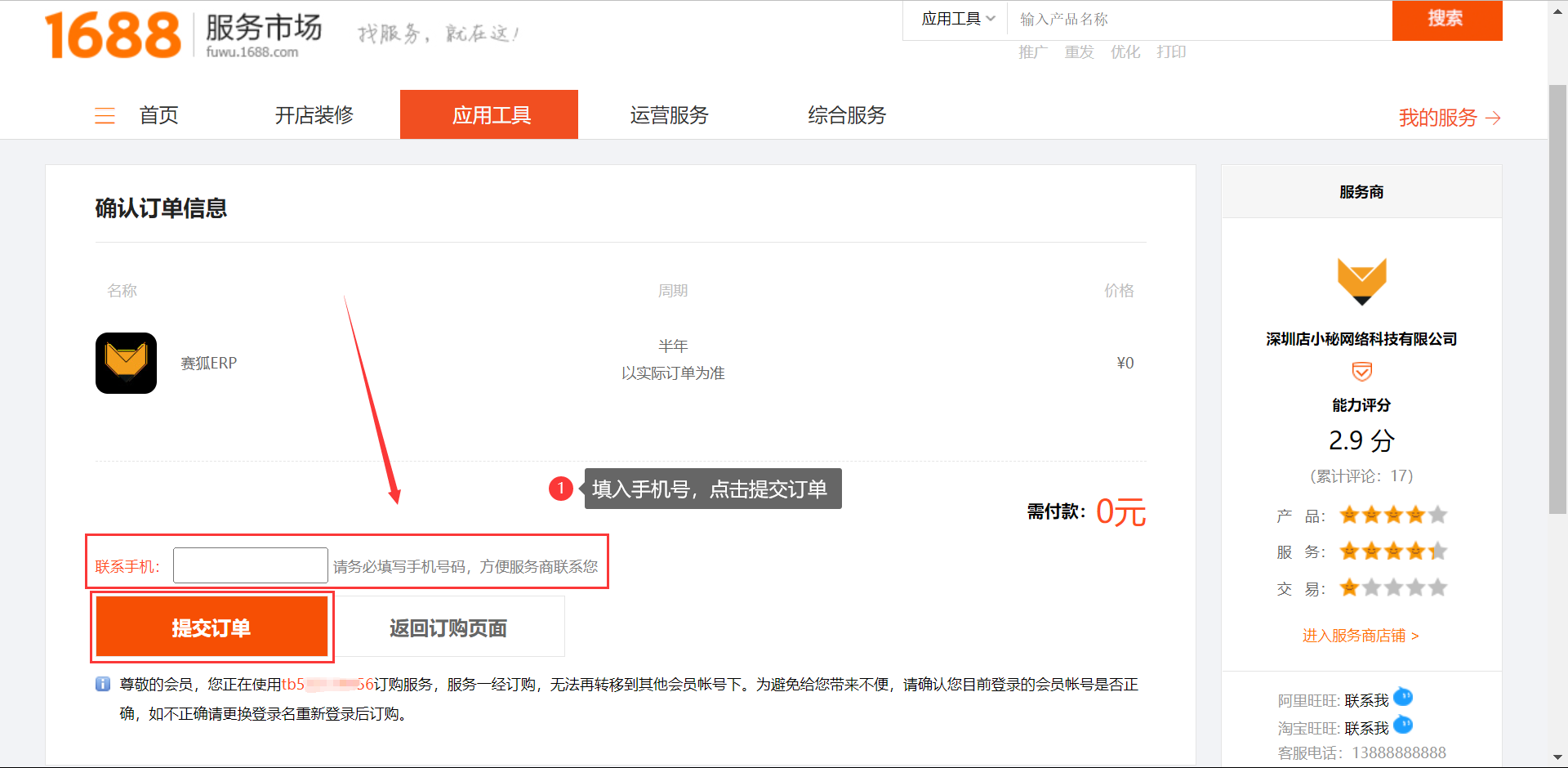Click the 淘宝旺旺 chat bubble icon

pos(1403,725)
